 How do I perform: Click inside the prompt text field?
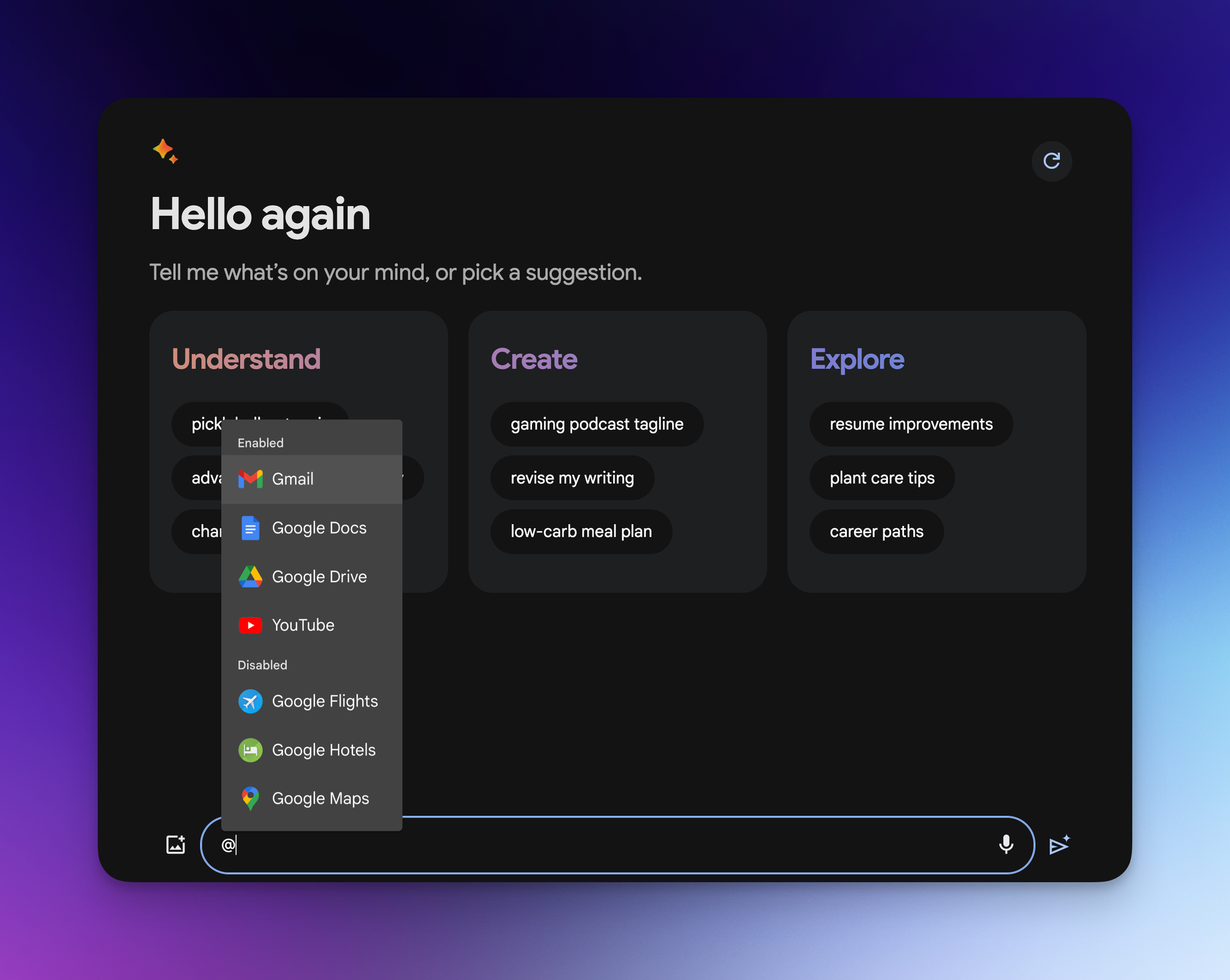615,845
